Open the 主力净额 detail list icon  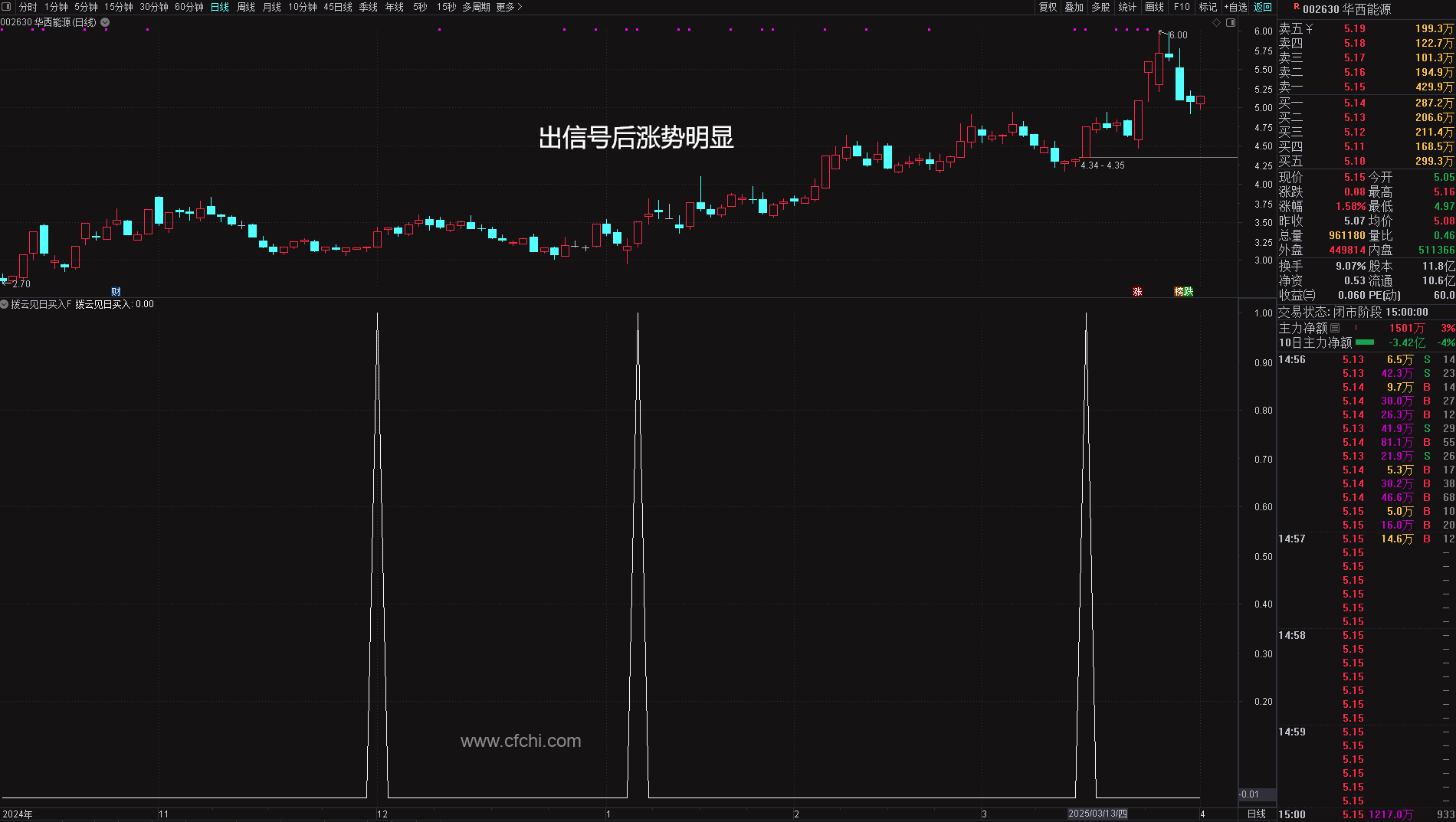pyautogui.click(x=1335, y=328)
